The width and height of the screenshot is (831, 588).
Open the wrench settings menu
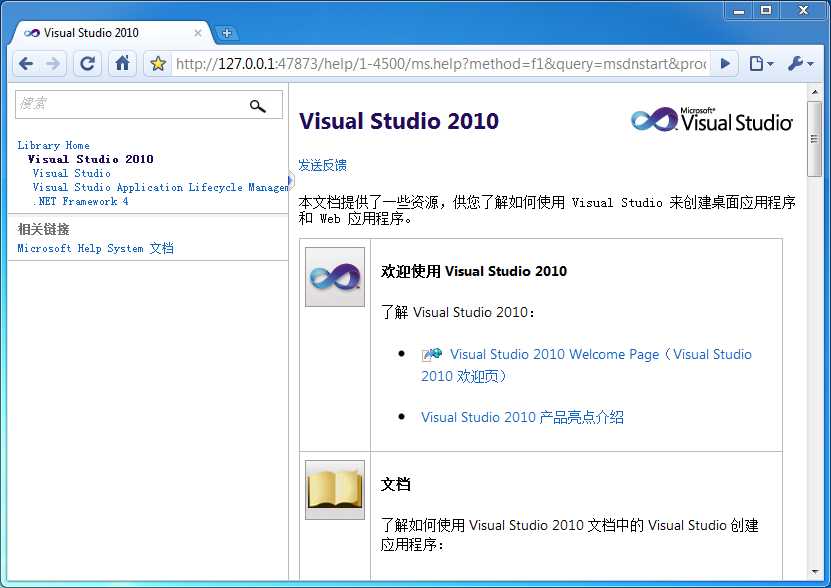tap(800, 64)
